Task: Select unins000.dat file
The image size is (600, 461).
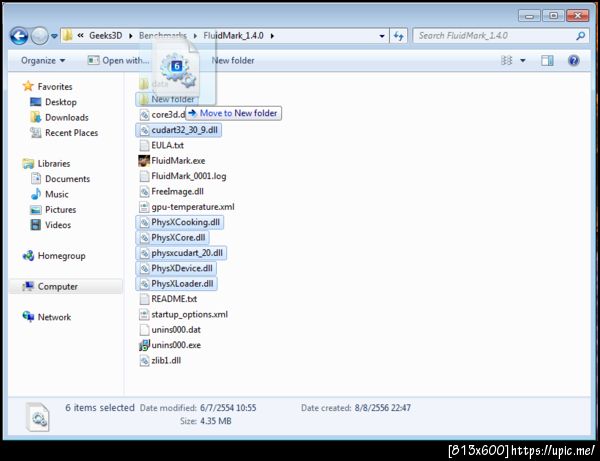Action: point(170,330)
